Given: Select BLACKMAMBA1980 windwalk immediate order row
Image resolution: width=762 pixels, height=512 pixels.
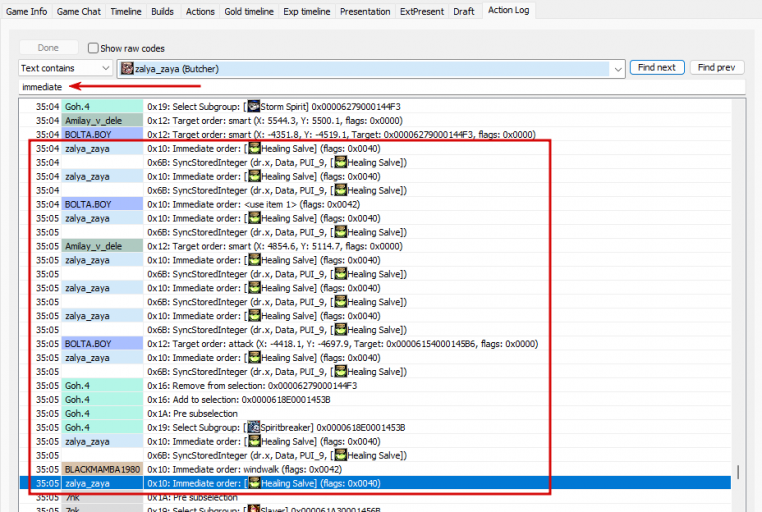Looking at the screenshot, I should [375, 469].
